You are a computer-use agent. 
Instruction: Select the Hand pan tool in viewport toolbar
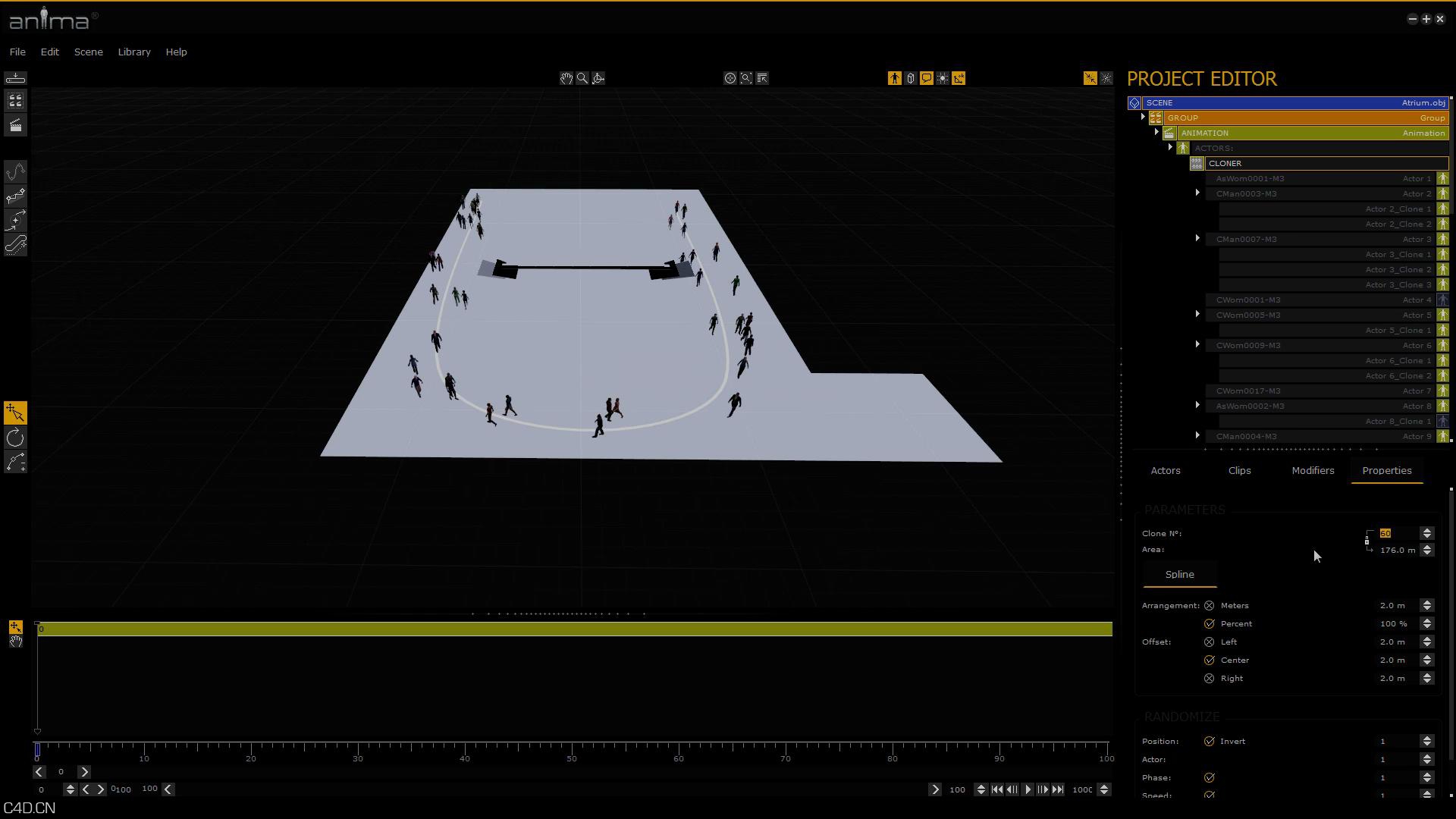(566, 78)
